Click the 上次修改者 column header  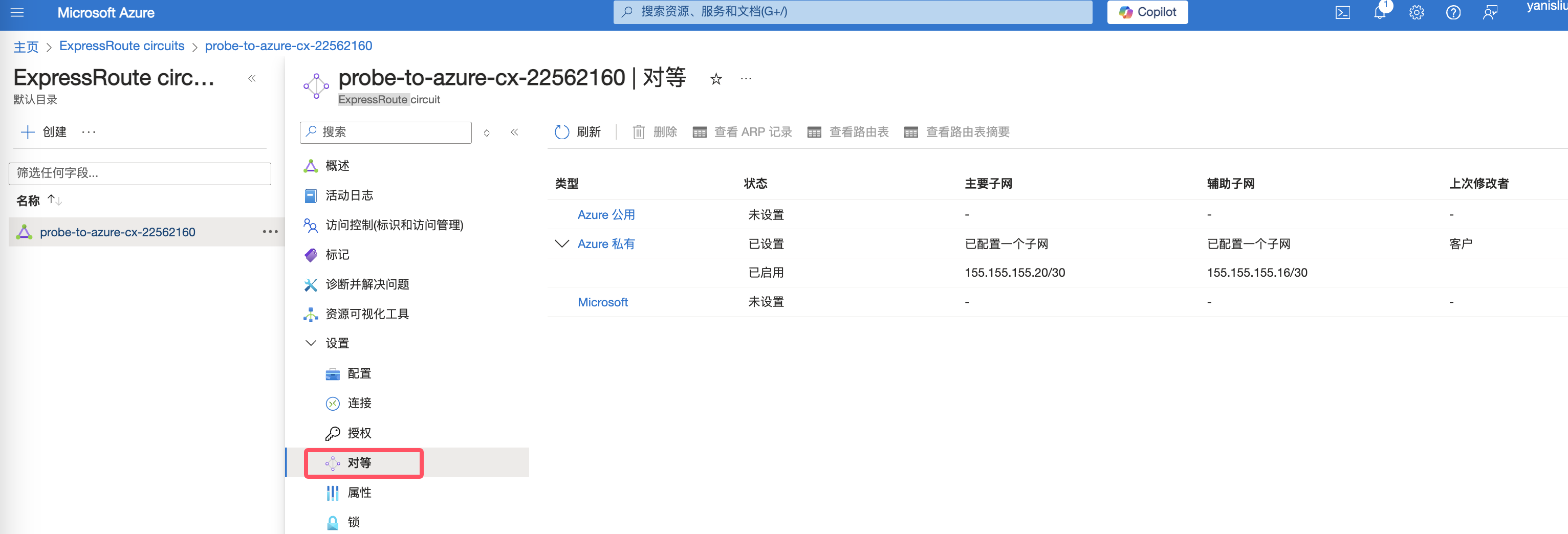(1479, 184)
